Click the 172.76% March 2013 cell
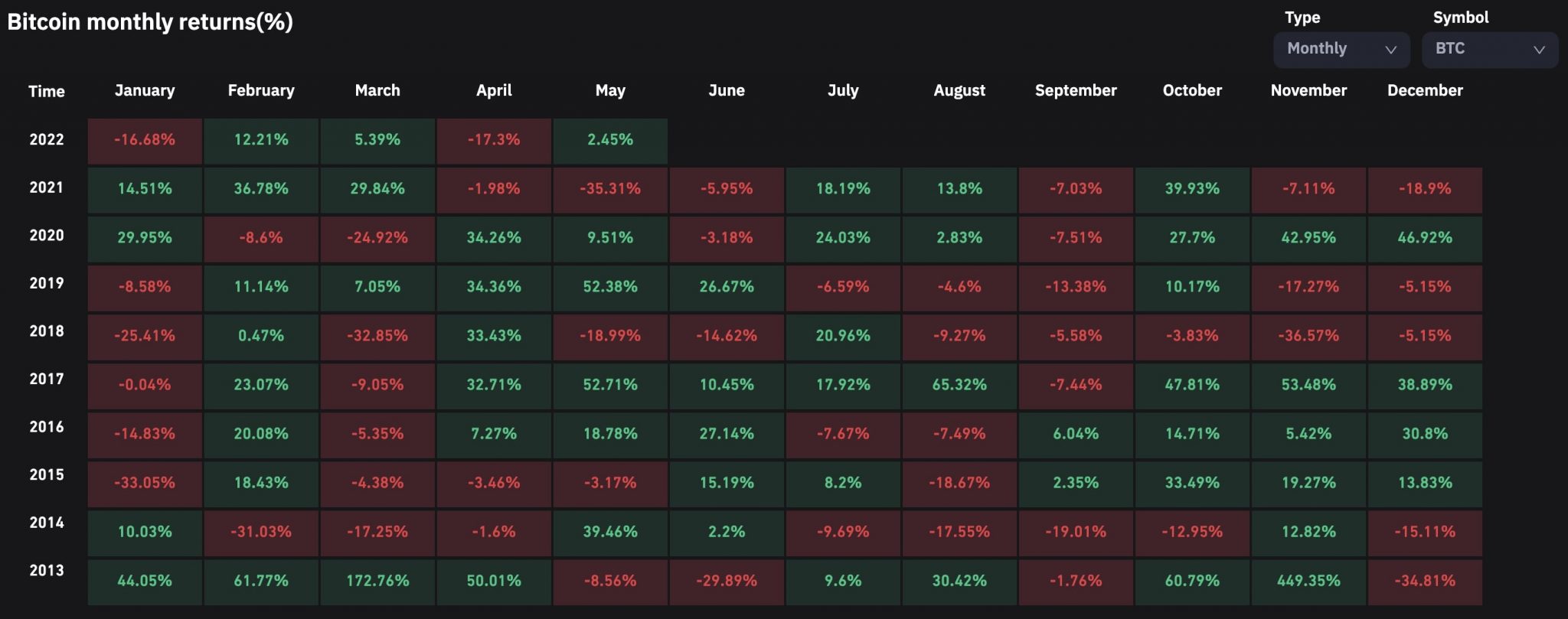1568x619 pixels. tap(377, 581)
